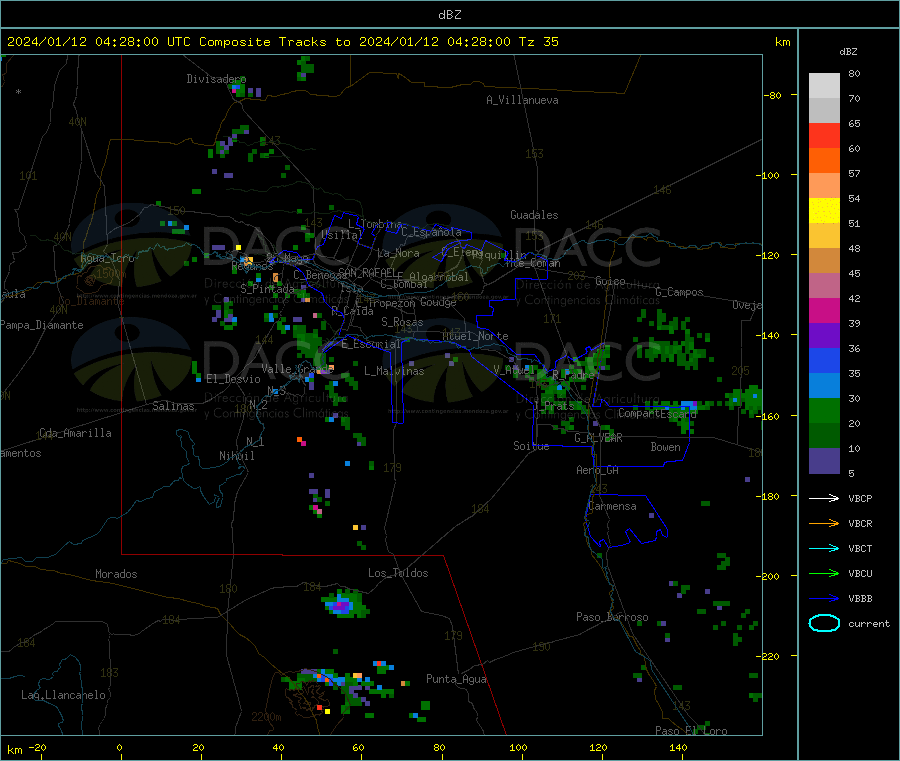
Task: Click the cyan VBCT arrow in legend
Action: click(824, 548)
